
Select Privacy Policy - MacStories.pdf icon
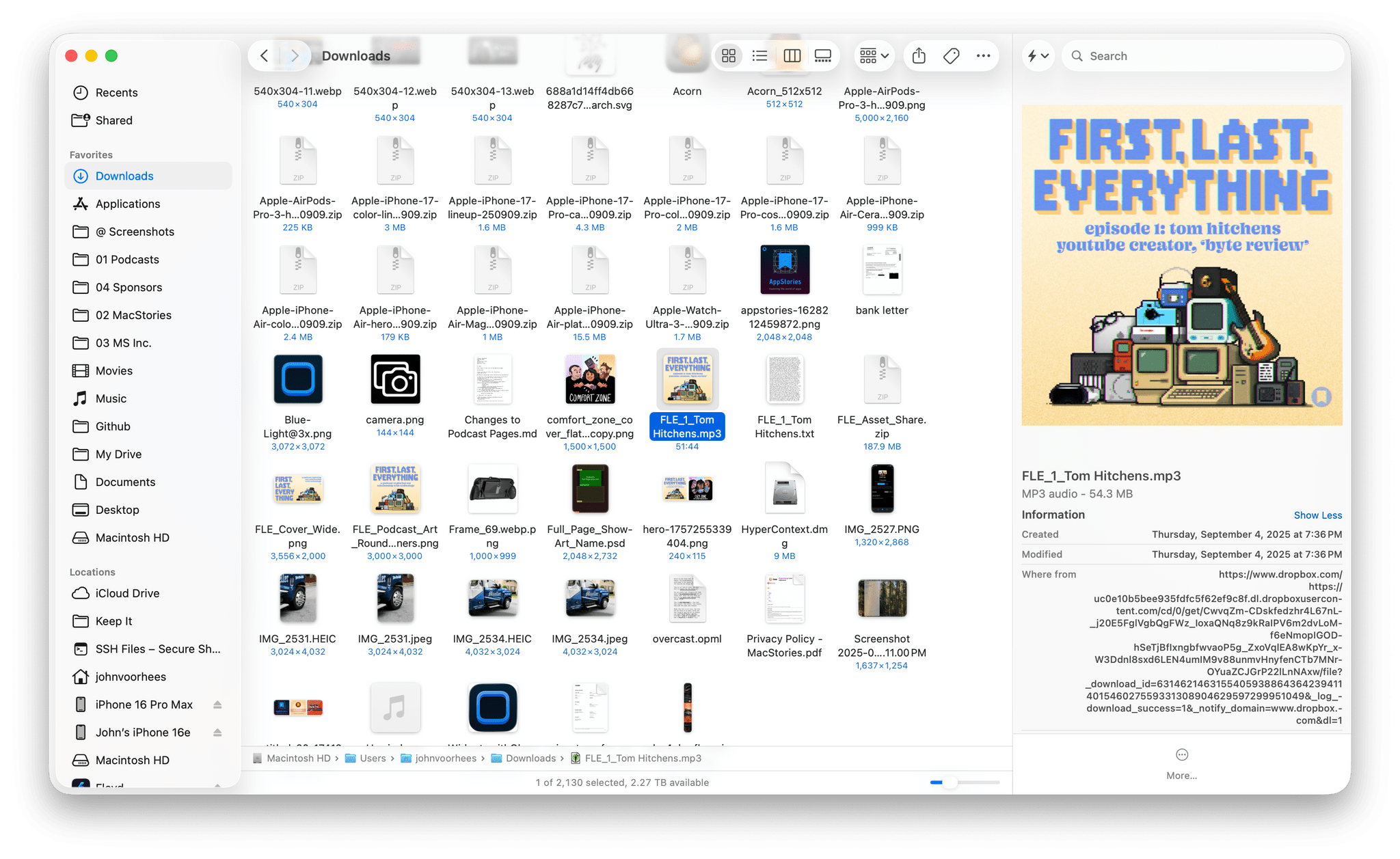(785, 598)
